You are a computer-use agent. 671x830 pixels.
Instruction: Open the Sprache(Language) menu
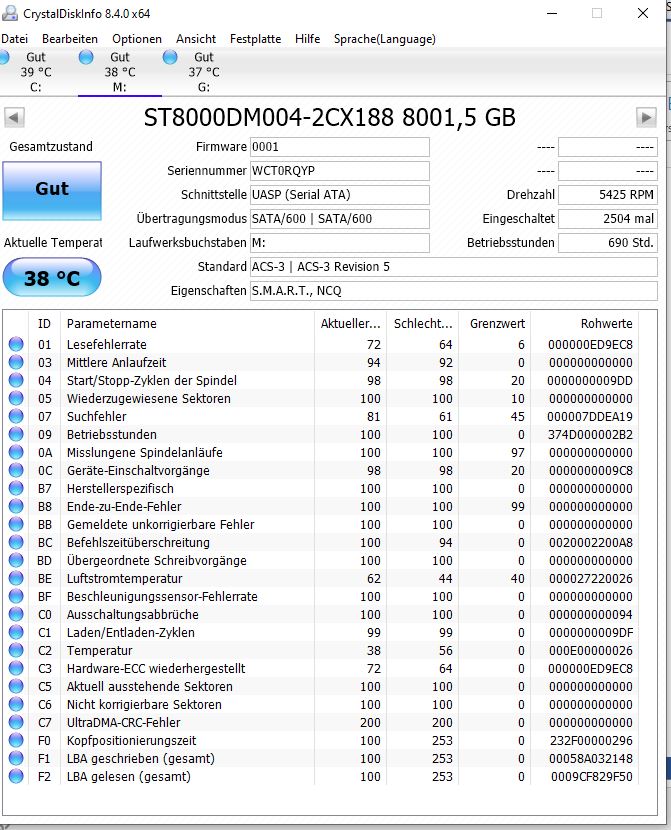pos(385,39)
